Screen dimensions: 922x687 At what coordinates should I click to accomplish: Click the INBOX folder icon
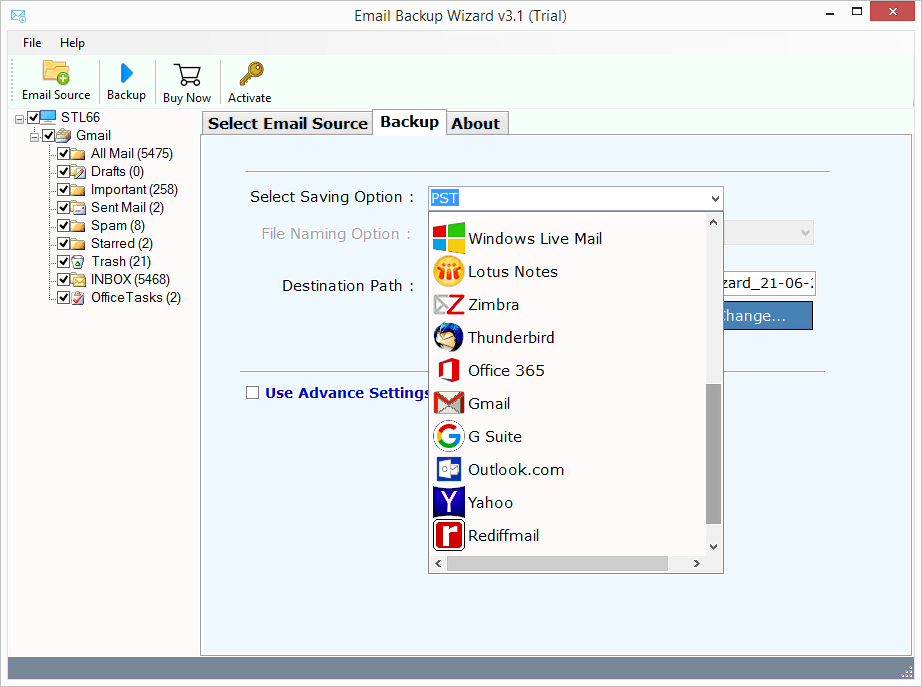click(x=78, y=279)
